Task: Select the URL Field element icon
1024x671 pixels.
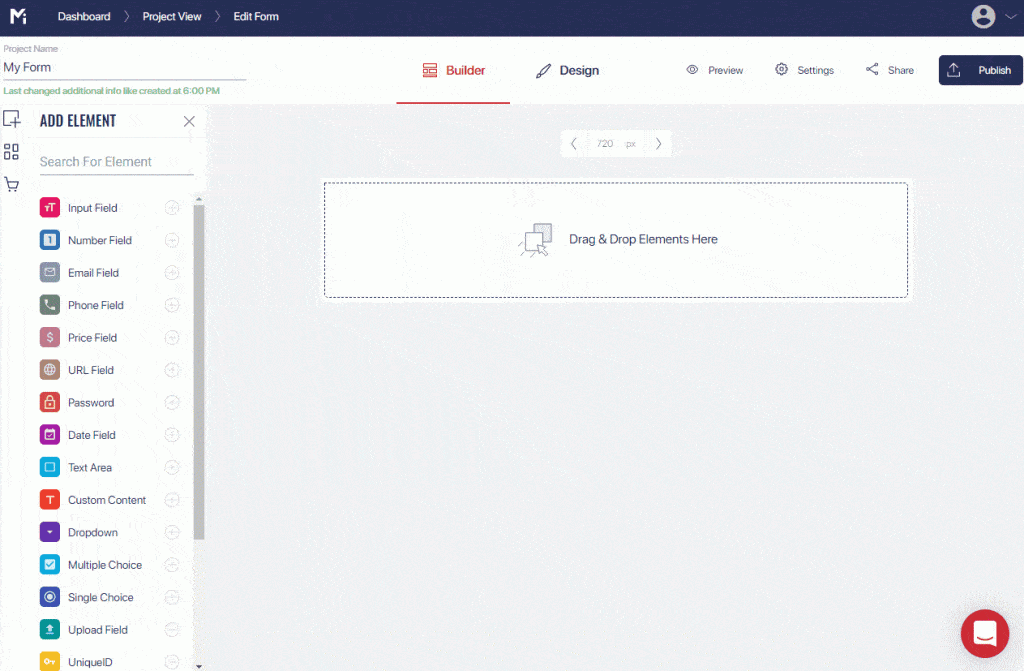Action: pos(50,370)
